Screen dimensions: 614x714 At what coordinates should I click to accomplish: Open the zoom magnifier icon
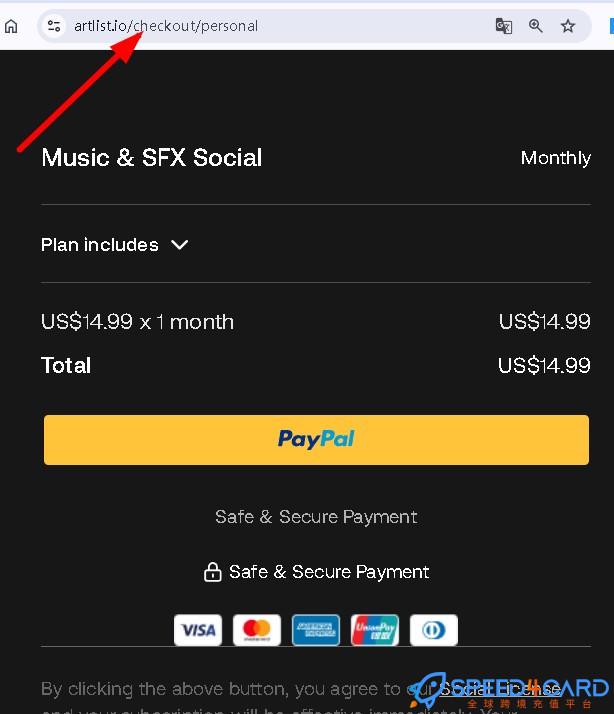(x=536, y=26)
